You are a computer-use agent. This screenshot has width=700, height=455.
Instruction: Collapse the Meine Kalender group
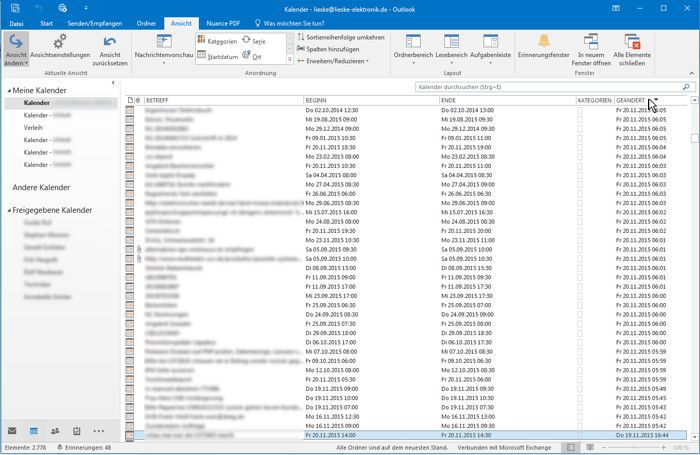6,91
